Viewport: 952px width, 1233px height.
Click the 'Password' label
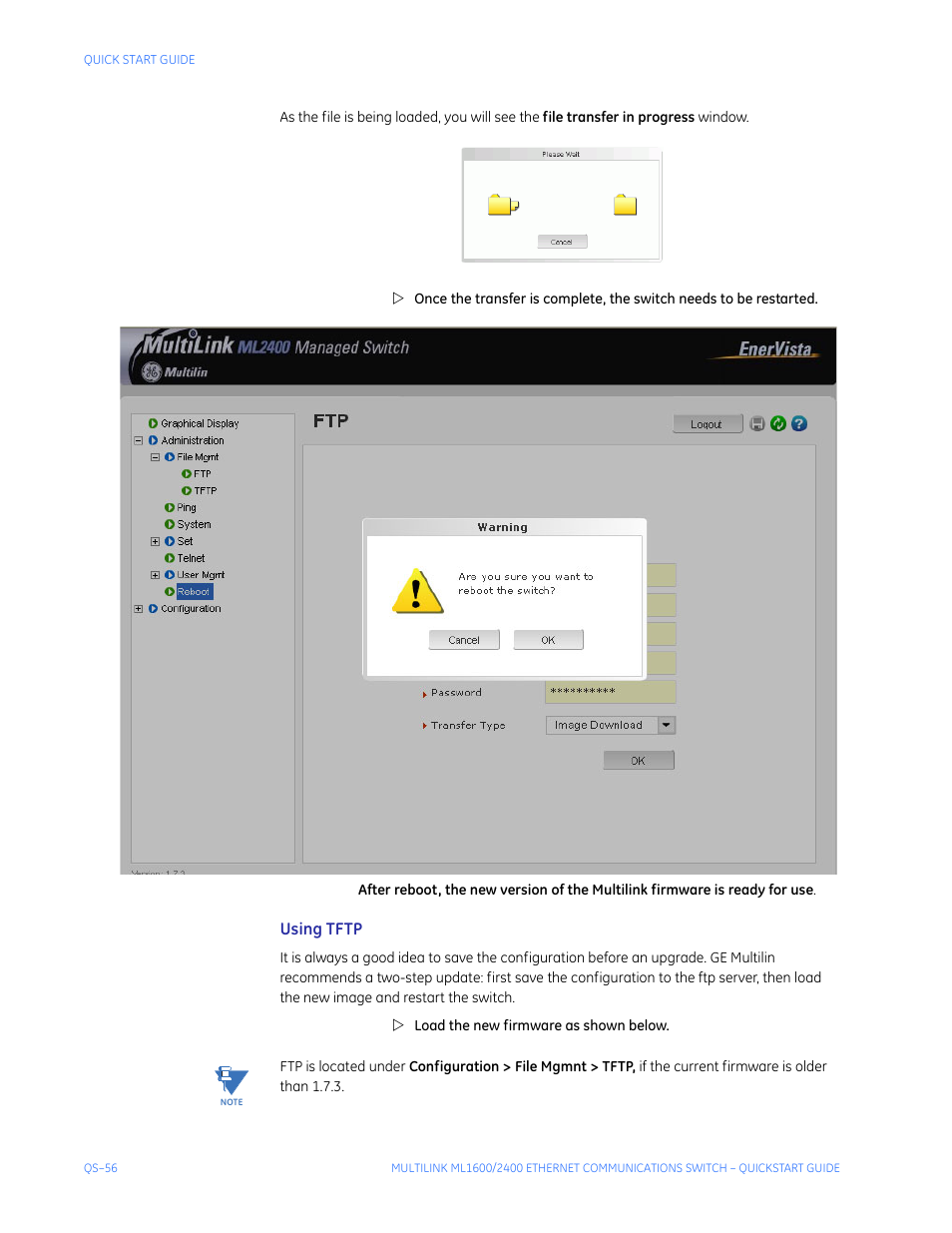(x=456, y=693)
